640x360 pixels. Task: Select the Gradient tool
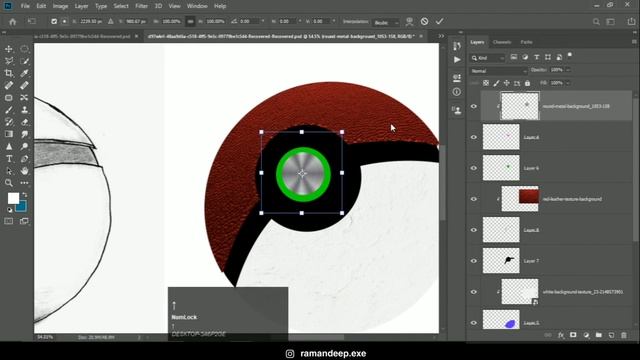pyautogui.click(x=9, y=134)
